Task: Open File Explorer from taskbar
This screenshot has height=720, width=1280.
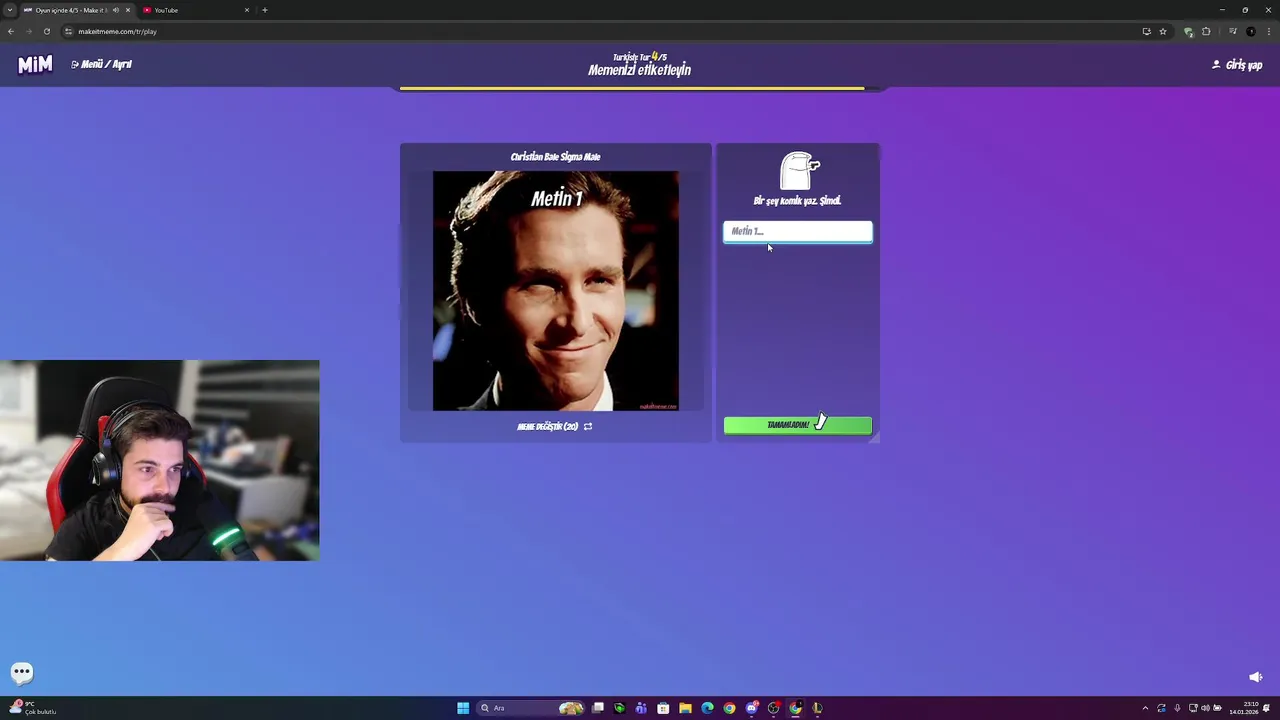Action: click(685, 708)
